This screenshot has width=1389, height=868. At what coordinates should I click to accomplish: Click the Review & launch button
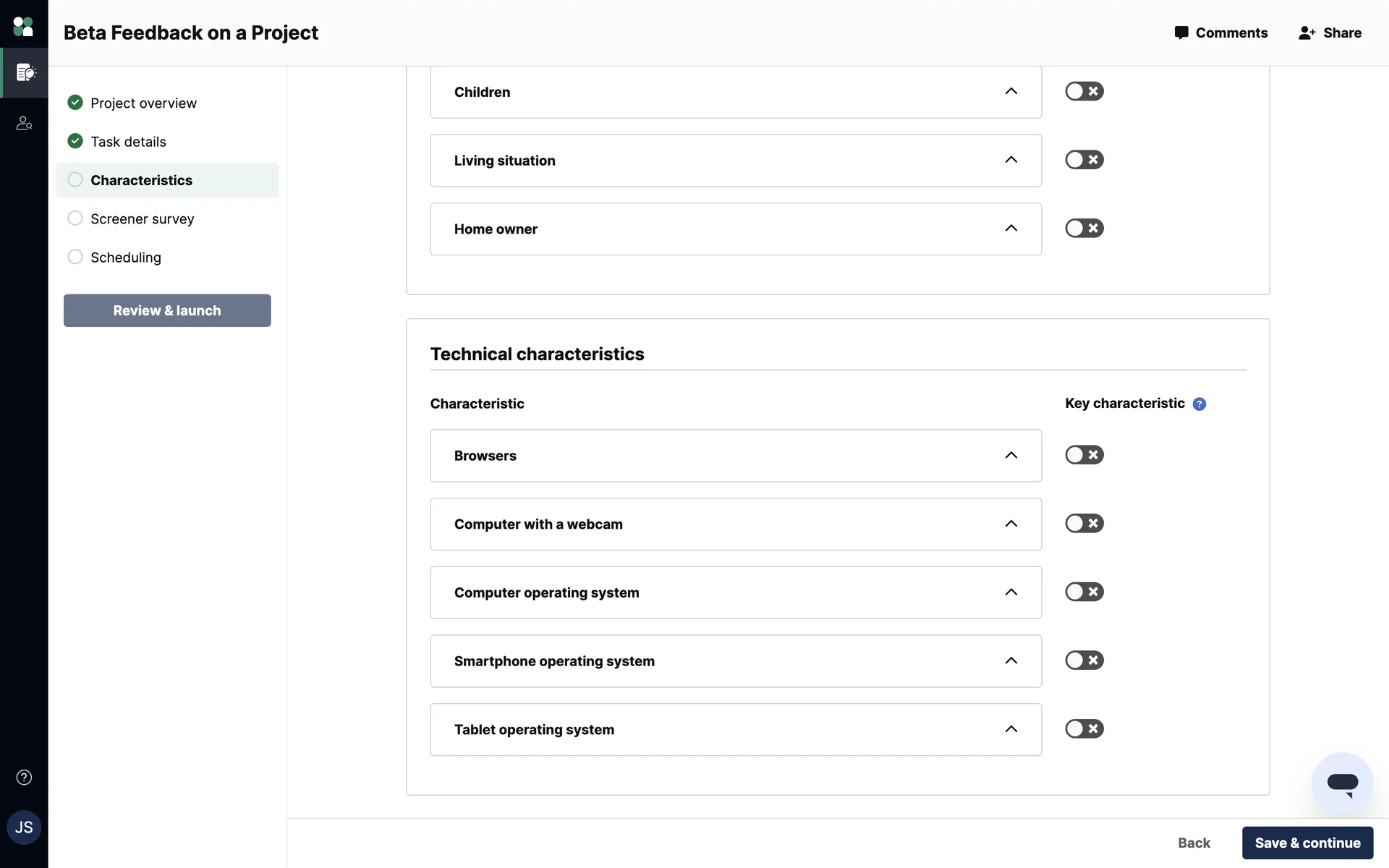pyautogui.click(x=167, y=310)
